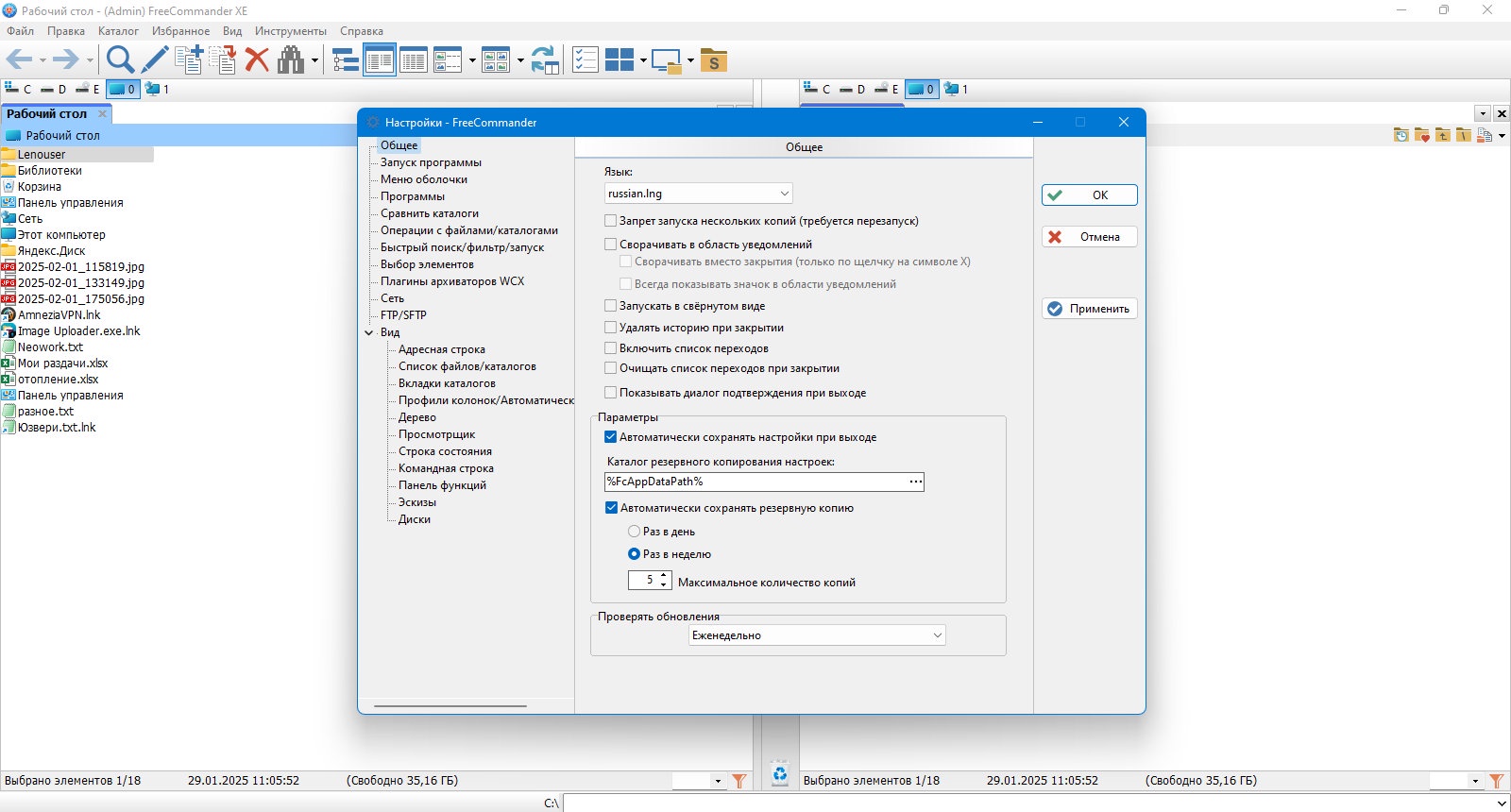1511x812 pixels.
Task: Open the "Избранное" menu
Action: point(180,31)
